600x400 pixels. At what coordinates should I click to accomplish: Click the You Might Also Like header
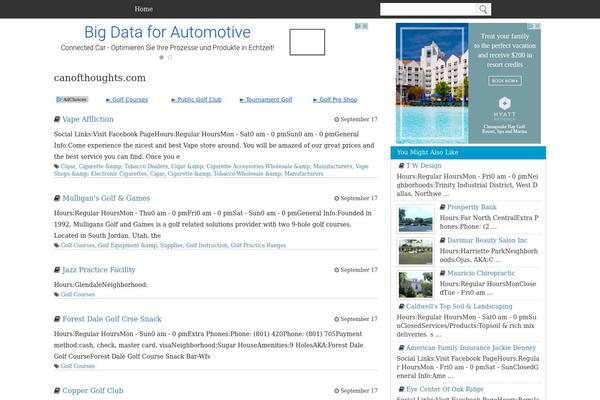tap(468, 152)
